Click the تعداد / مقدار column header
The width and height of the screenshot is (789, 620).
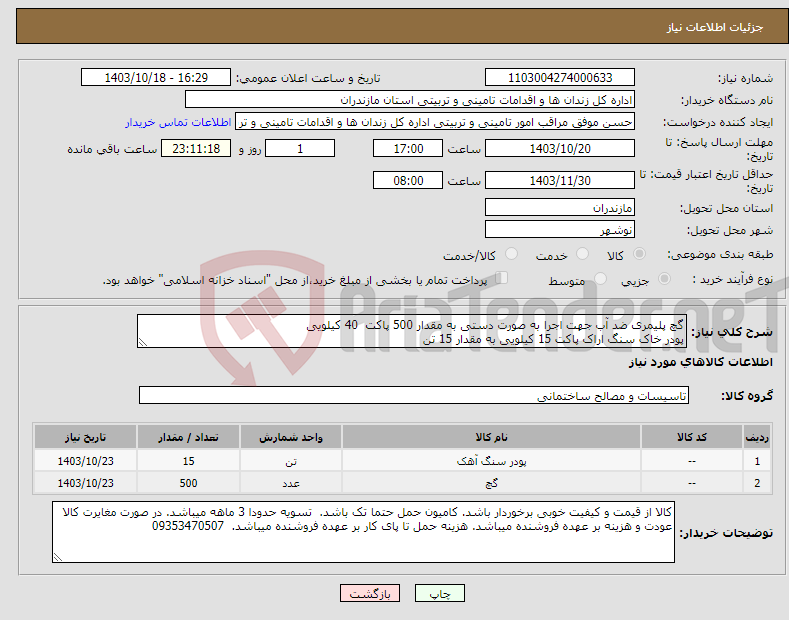[188, 437]
